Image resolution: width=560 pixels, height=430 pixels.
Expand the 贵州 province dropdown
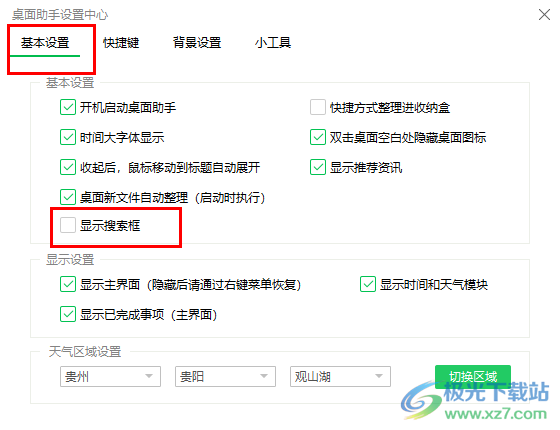pos(110,376)
